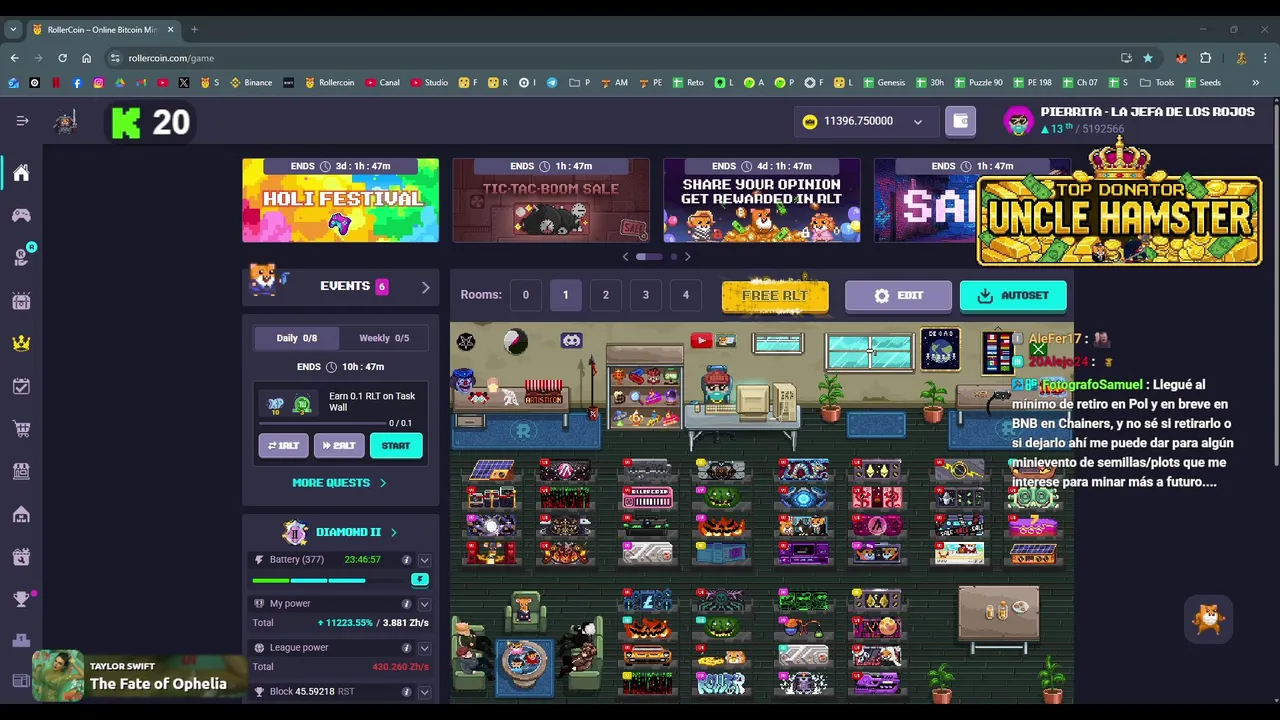
Task: Select room 3
Action: click(x=645, y=295)
